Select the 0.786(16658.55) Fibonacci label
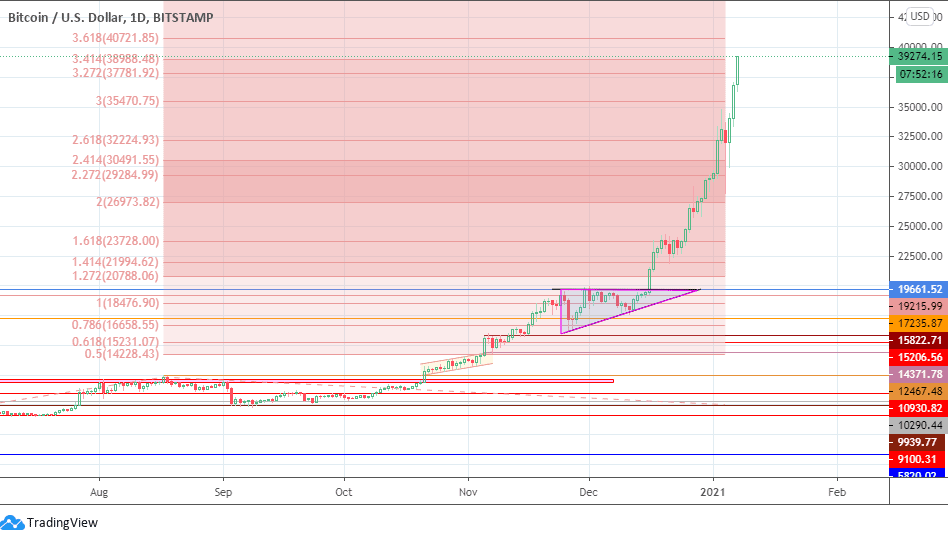This screenshot has width=948, height=541. (x=115, y=325)
